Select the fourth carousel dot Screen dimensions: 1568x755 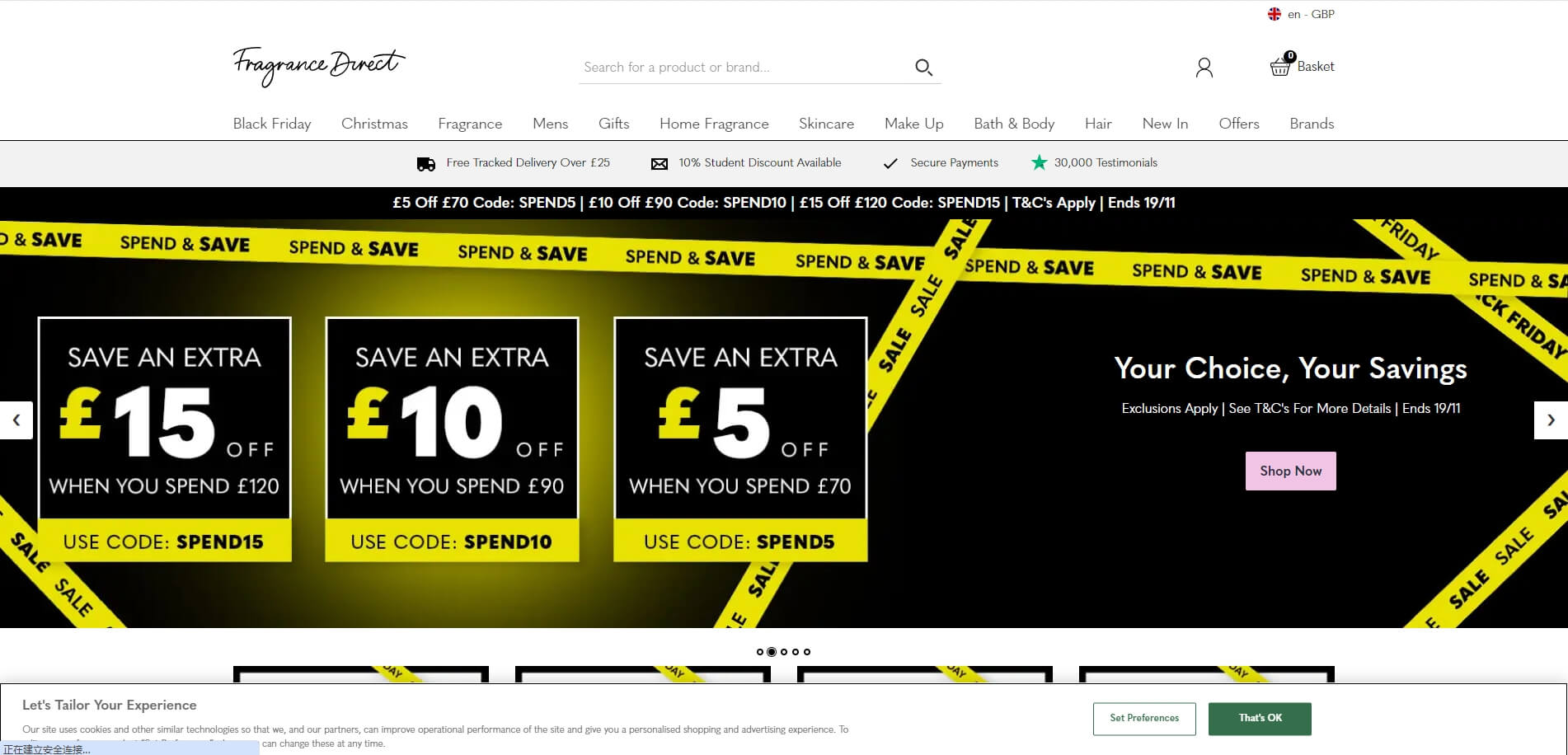[x=796, y=652]
